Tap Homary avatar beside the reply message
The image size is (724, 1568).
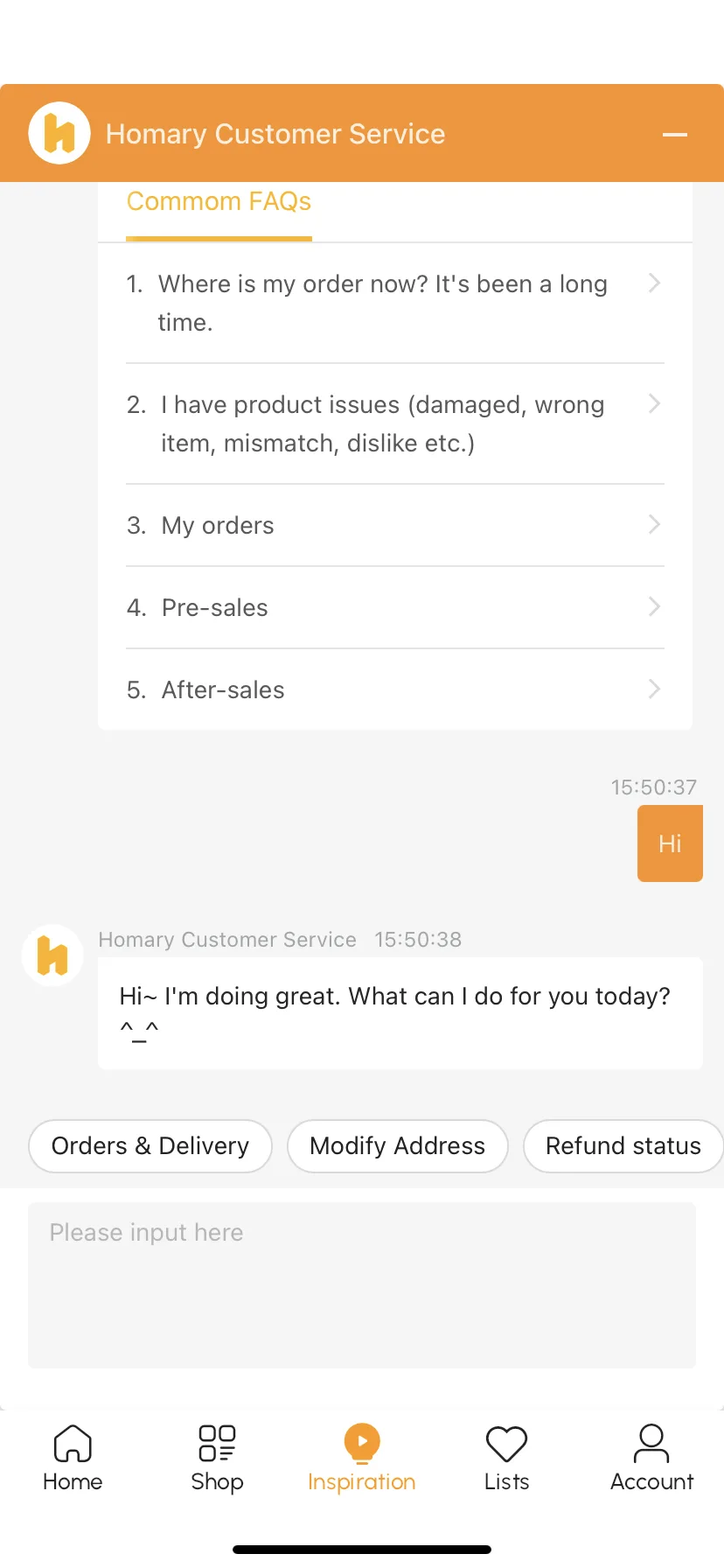click(52, 955)
